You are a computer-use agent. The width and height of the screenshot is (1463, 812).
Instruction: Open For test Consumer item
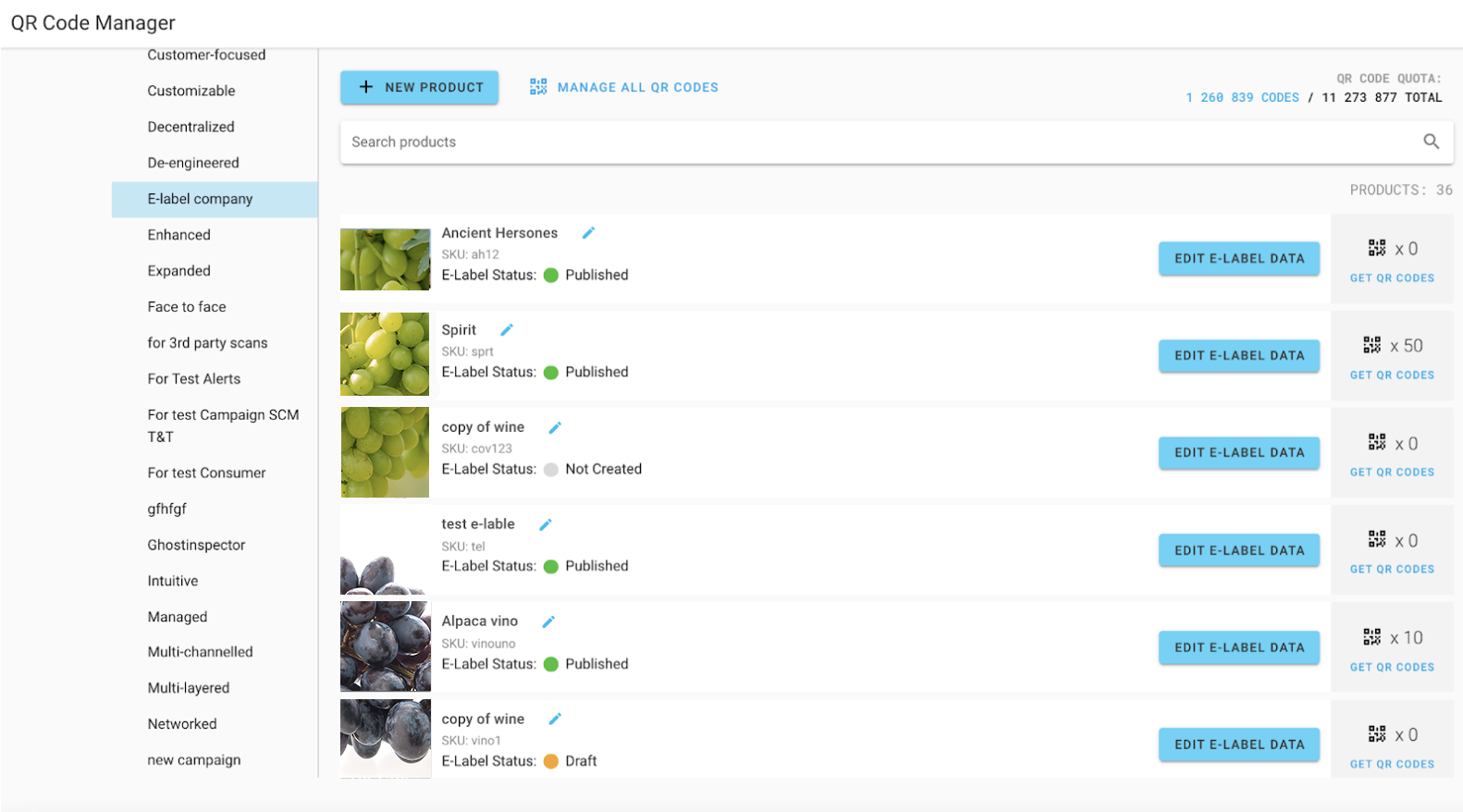point(206,473)
